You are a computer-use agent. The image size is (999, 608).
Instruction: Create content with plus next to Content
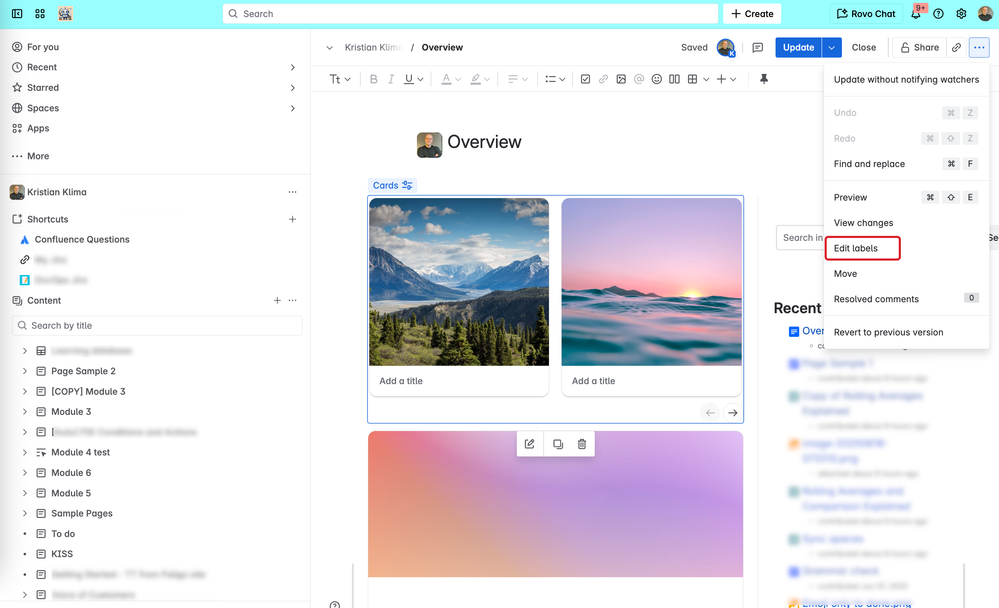click(x=277, y=300)
